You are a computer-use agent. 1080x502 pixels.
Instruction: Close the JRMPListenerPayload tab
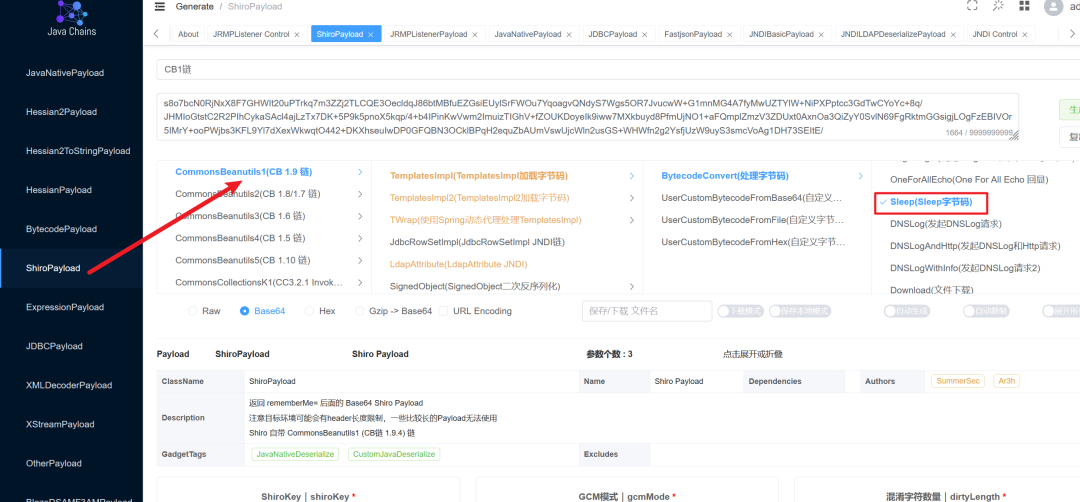click(475, 34)
